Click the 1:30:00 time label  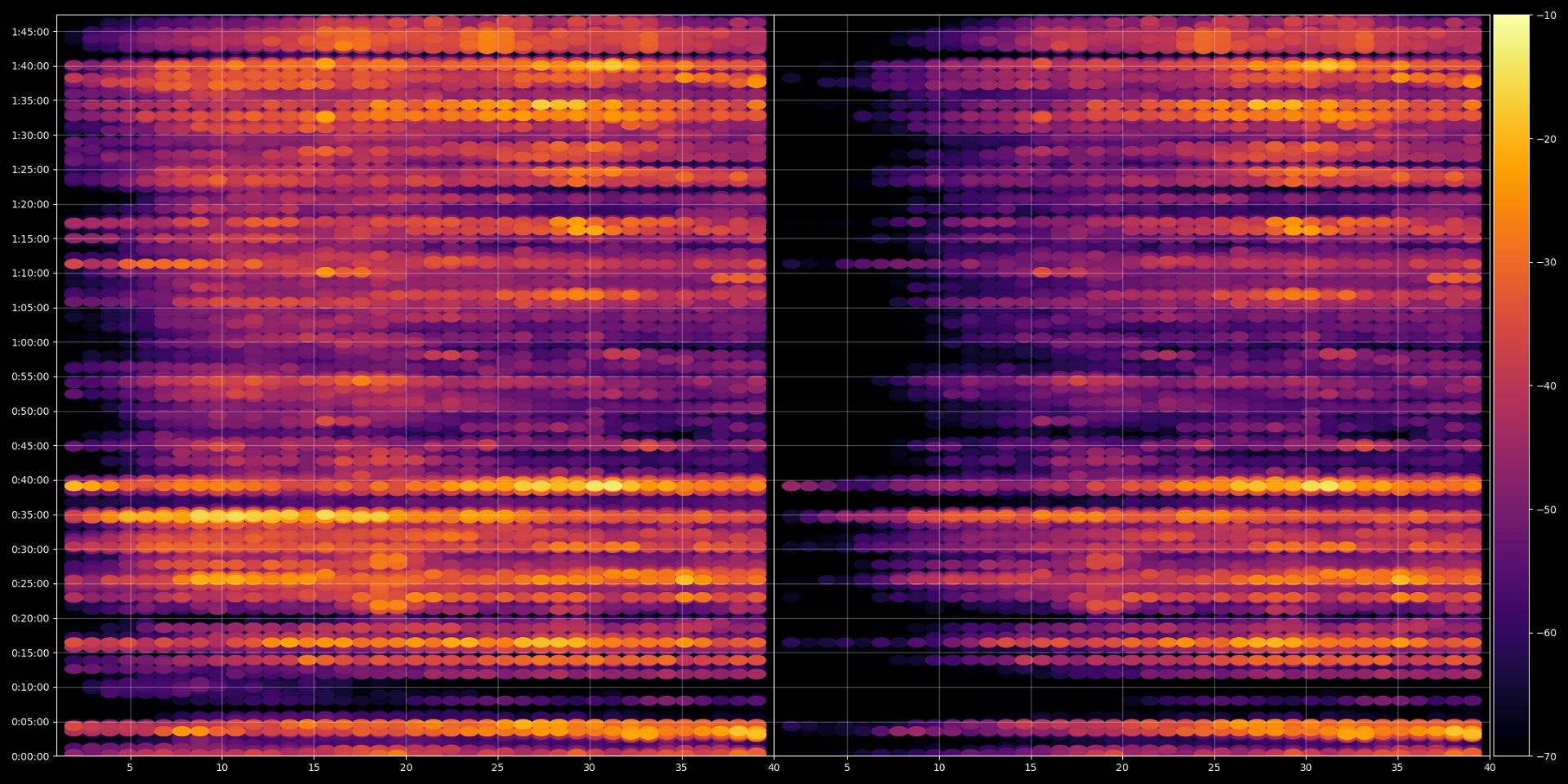pyautogui.click(x=30, y=135)
